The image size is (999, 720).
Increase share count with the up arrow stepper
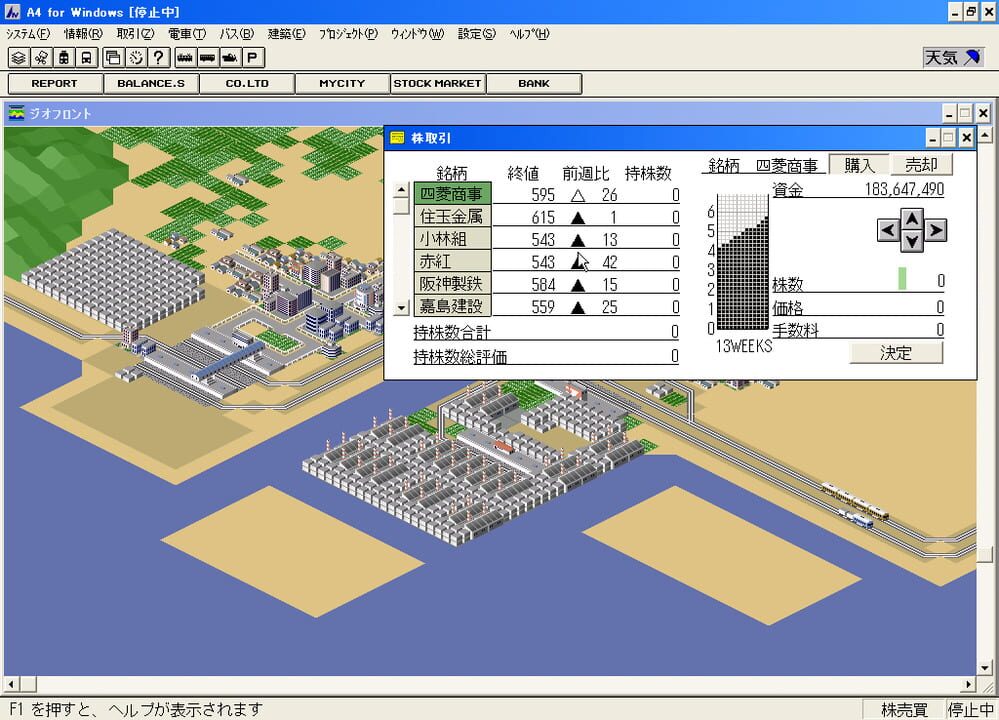click(x=911, y=219)
